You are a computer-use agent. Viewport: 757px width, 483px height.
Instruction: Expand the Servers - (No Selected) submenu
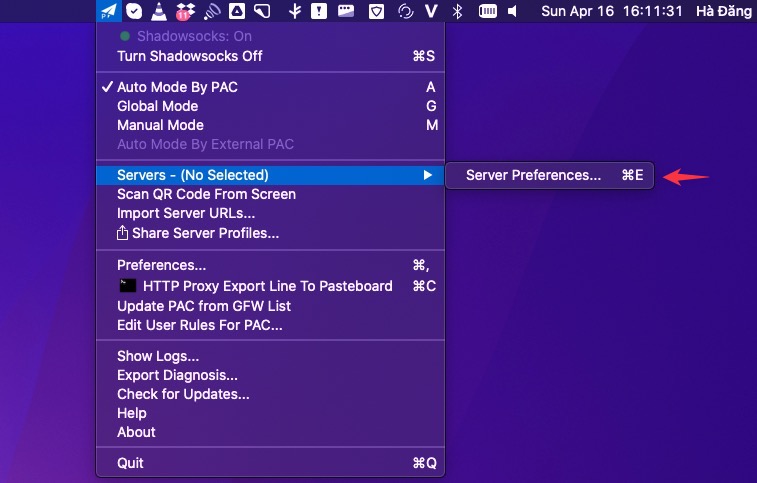pos(270,175)
